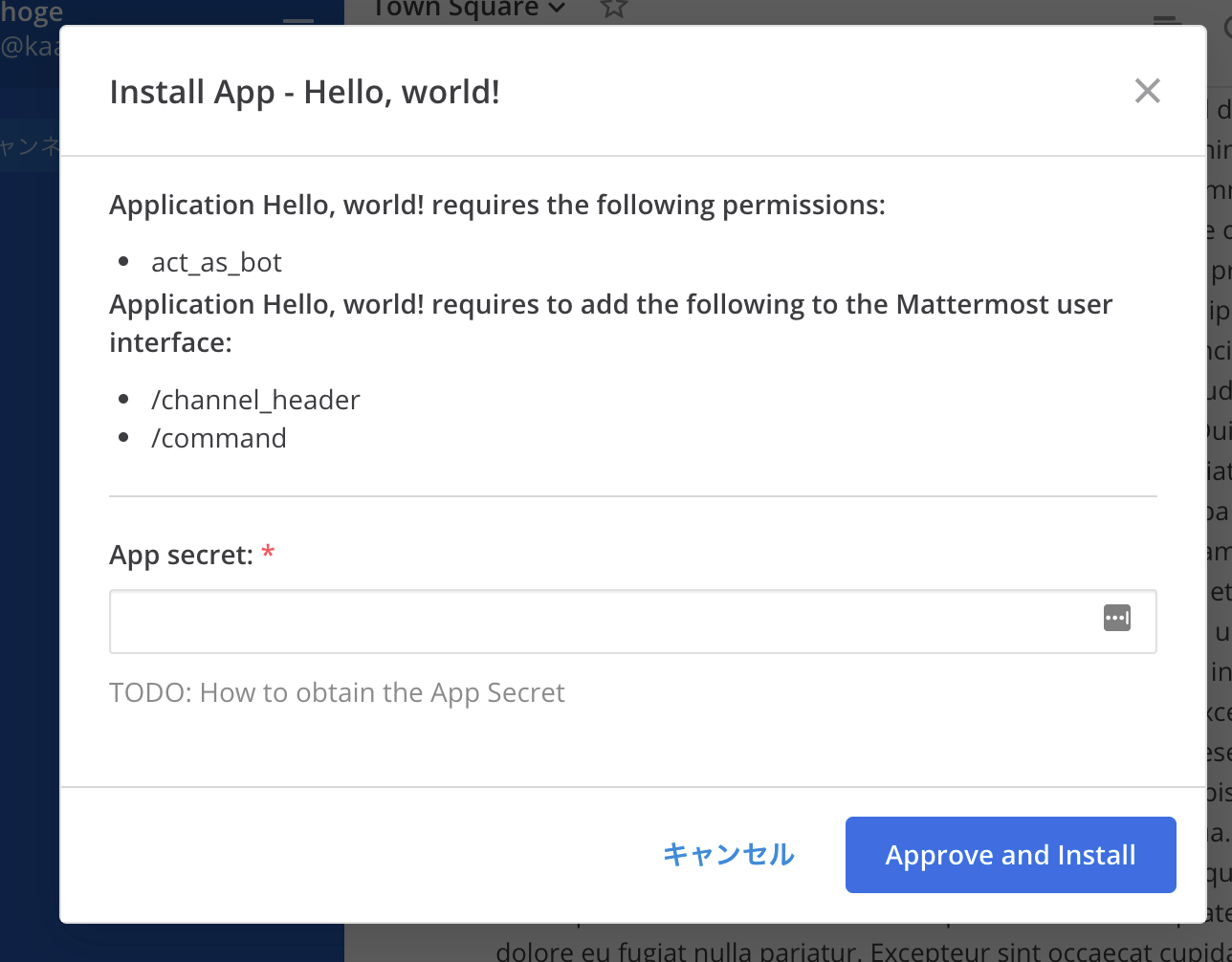Viewport: 1232px width, 962px height.
Task: Click the 'App secret:' field label
Action: (181, 555)
